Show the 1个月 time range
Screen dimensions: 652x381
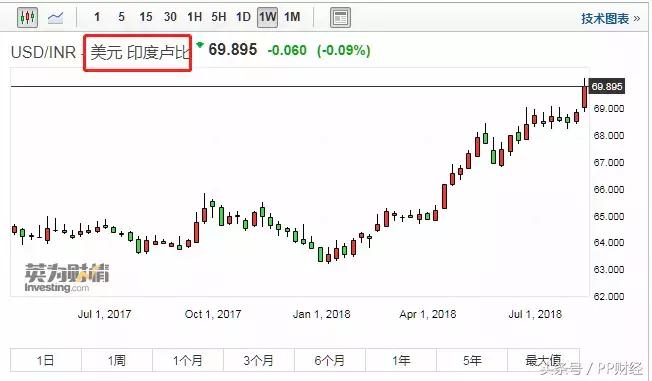pos(188,360)
